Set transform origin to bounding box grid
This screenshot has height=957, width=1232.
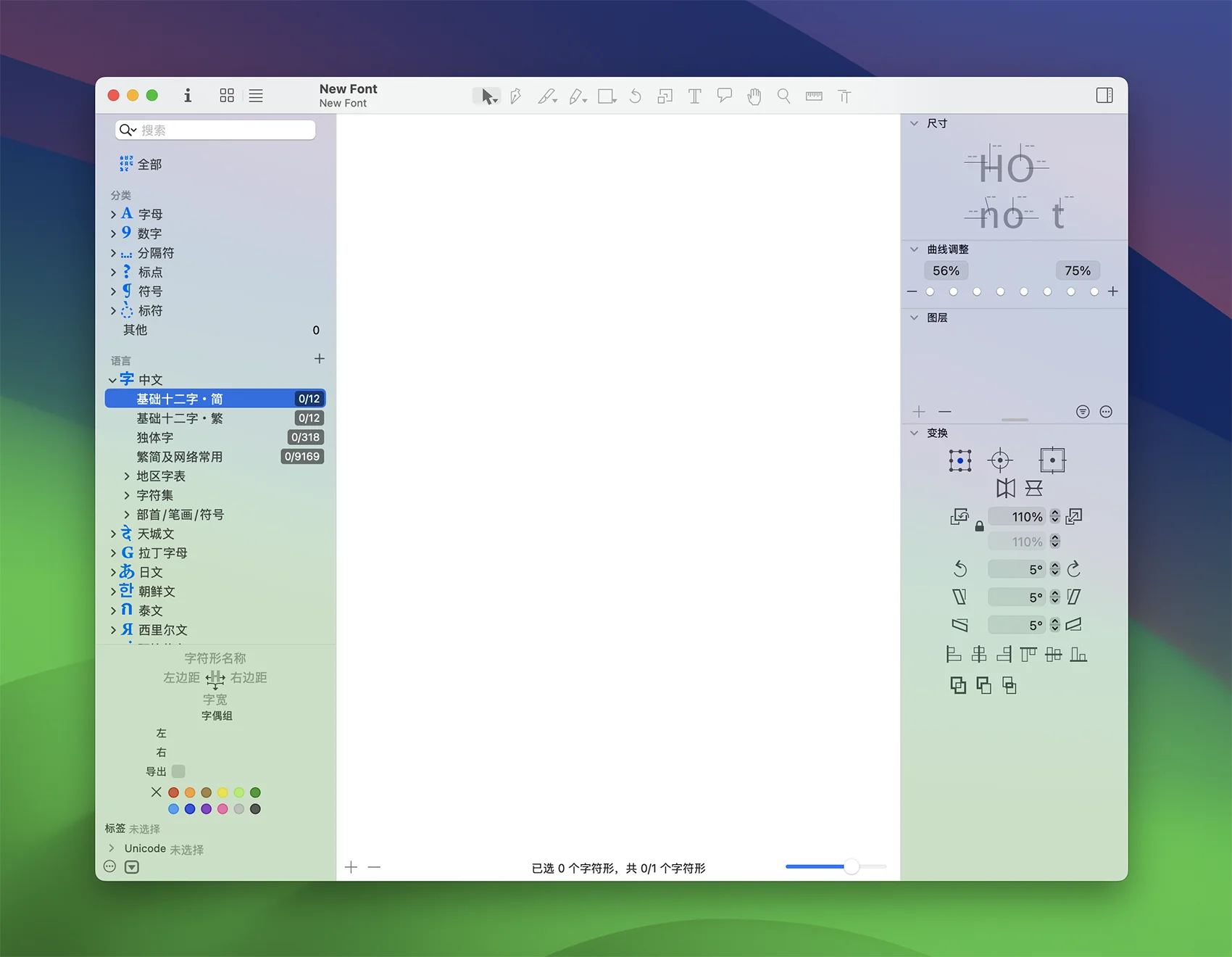point(960,460)
